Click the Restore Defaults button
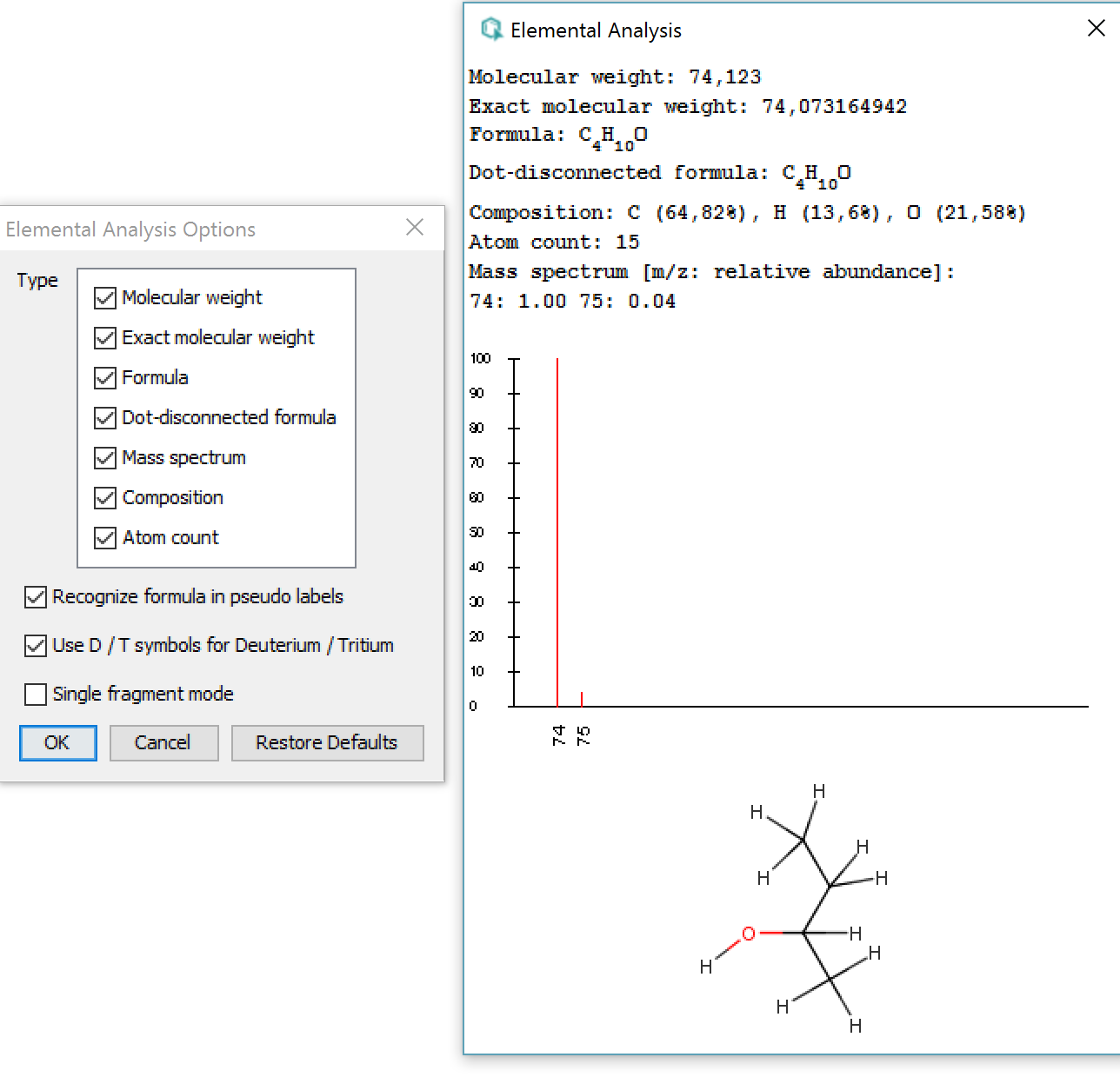 point(327,743)
